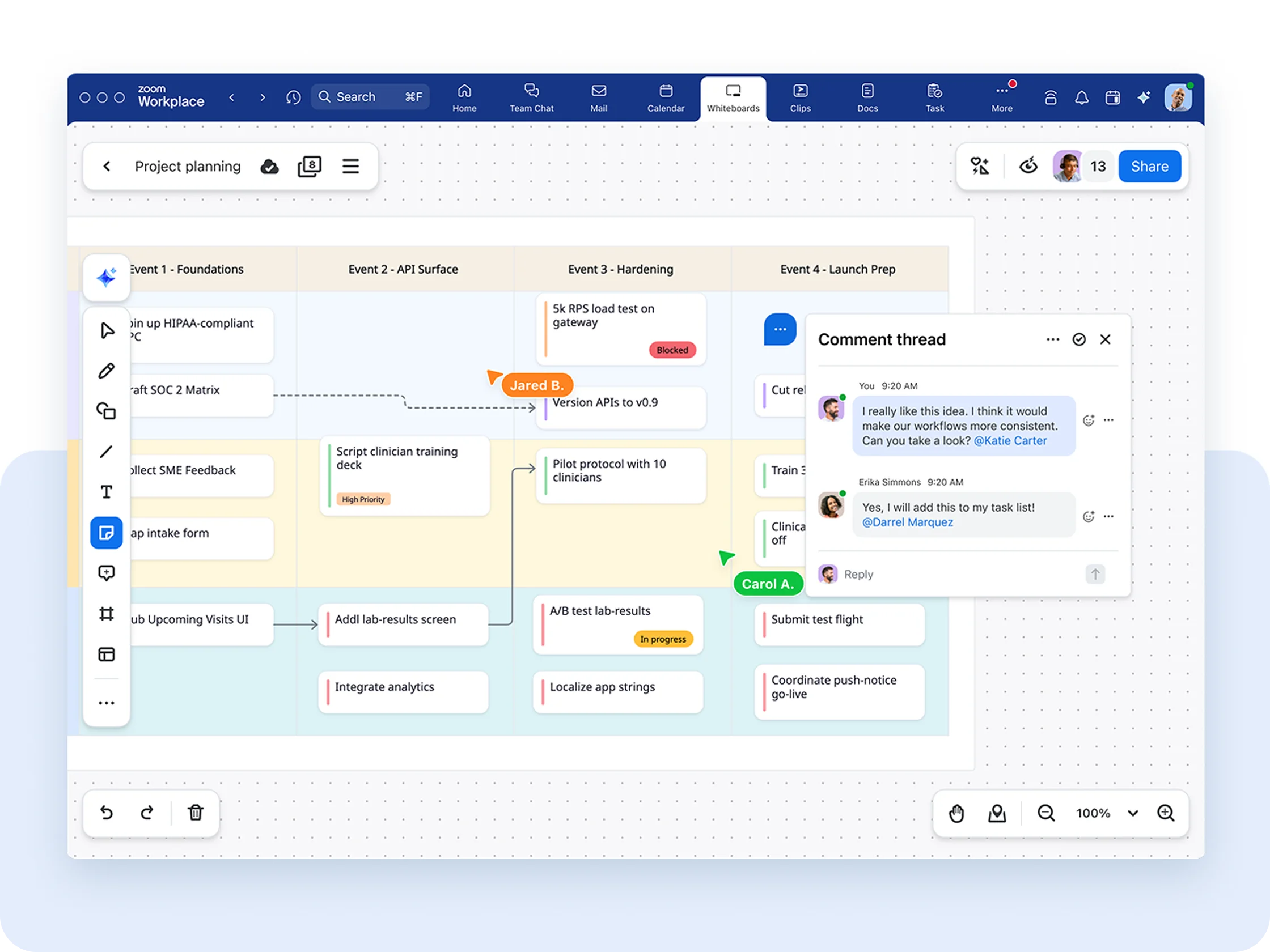Open the zoom level dropdown
1270x952 pixels.
1133,813
